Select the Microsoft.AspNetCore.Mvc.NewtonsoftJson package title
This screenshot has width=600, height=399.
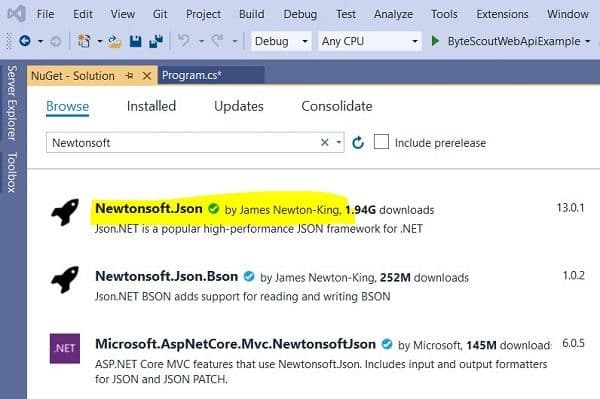tap(235, 344)
